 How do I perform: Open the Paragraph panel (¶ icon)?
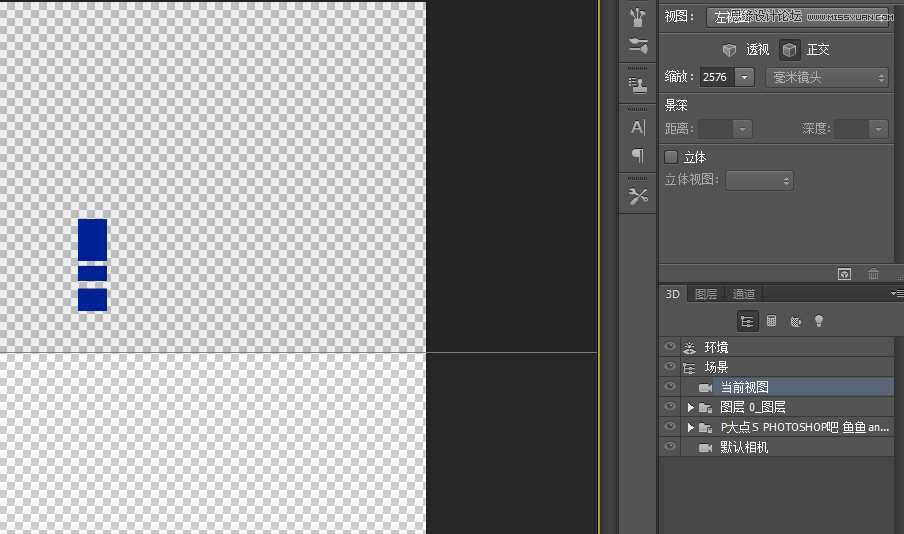tap(638, 155)
